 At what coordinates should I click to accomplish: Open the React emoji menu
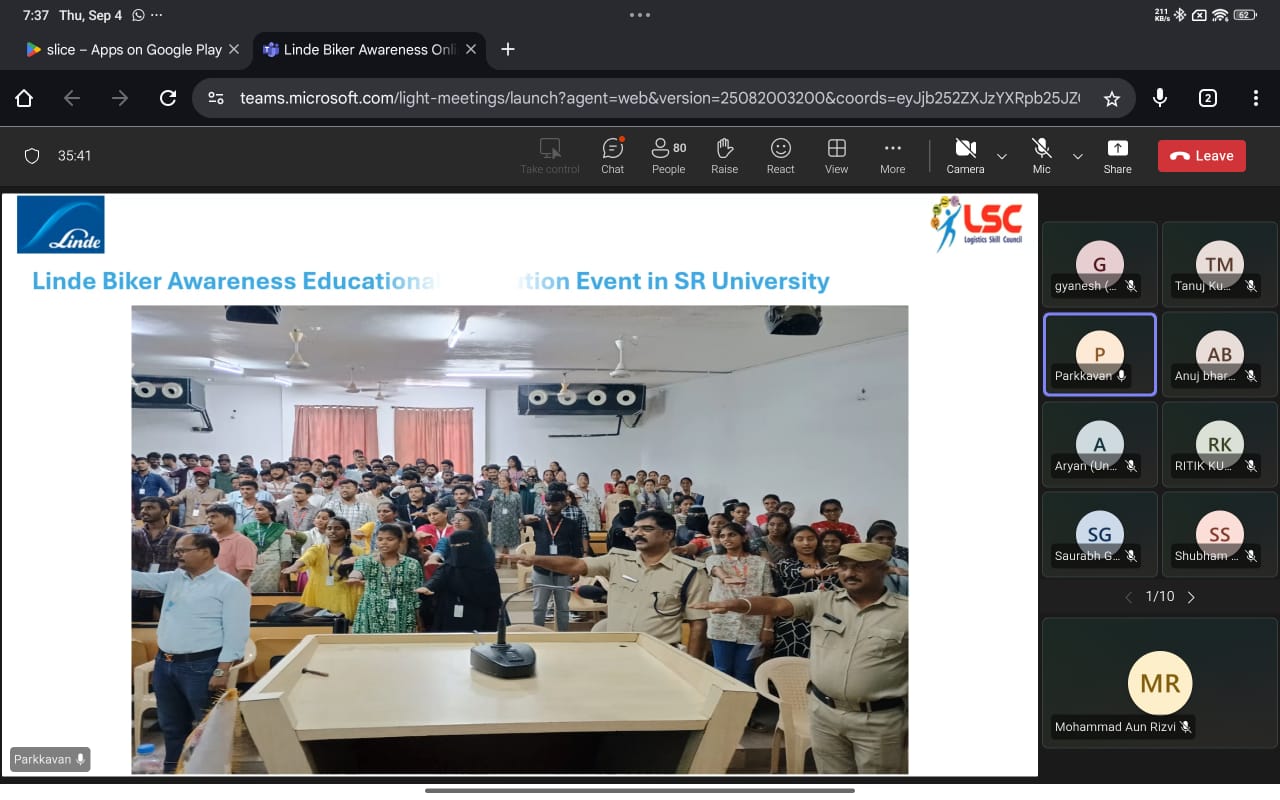coord(780,155)
